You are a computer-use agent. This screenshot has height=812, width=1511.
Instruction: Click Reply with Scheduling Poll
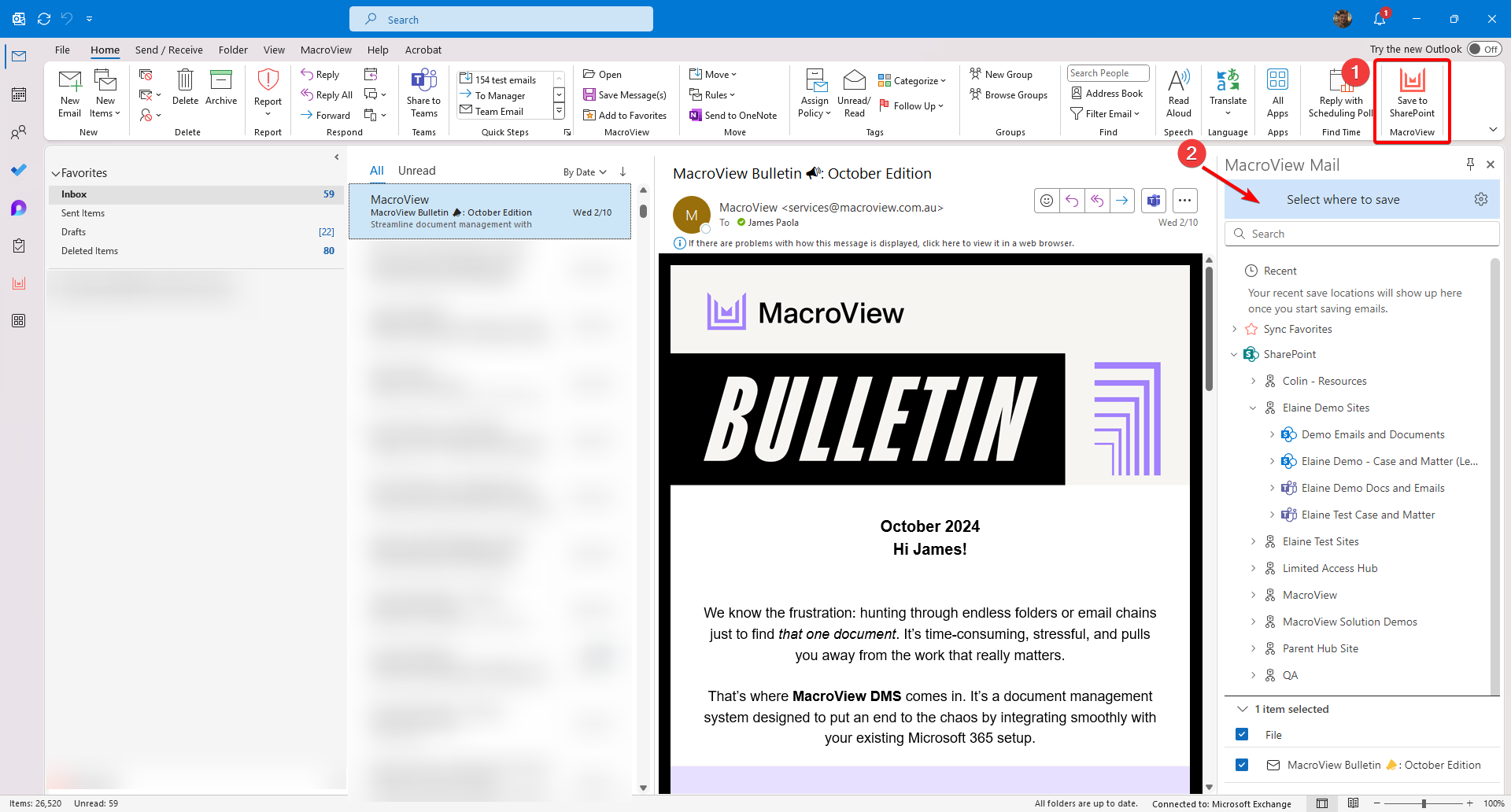tap(1341, 93)
